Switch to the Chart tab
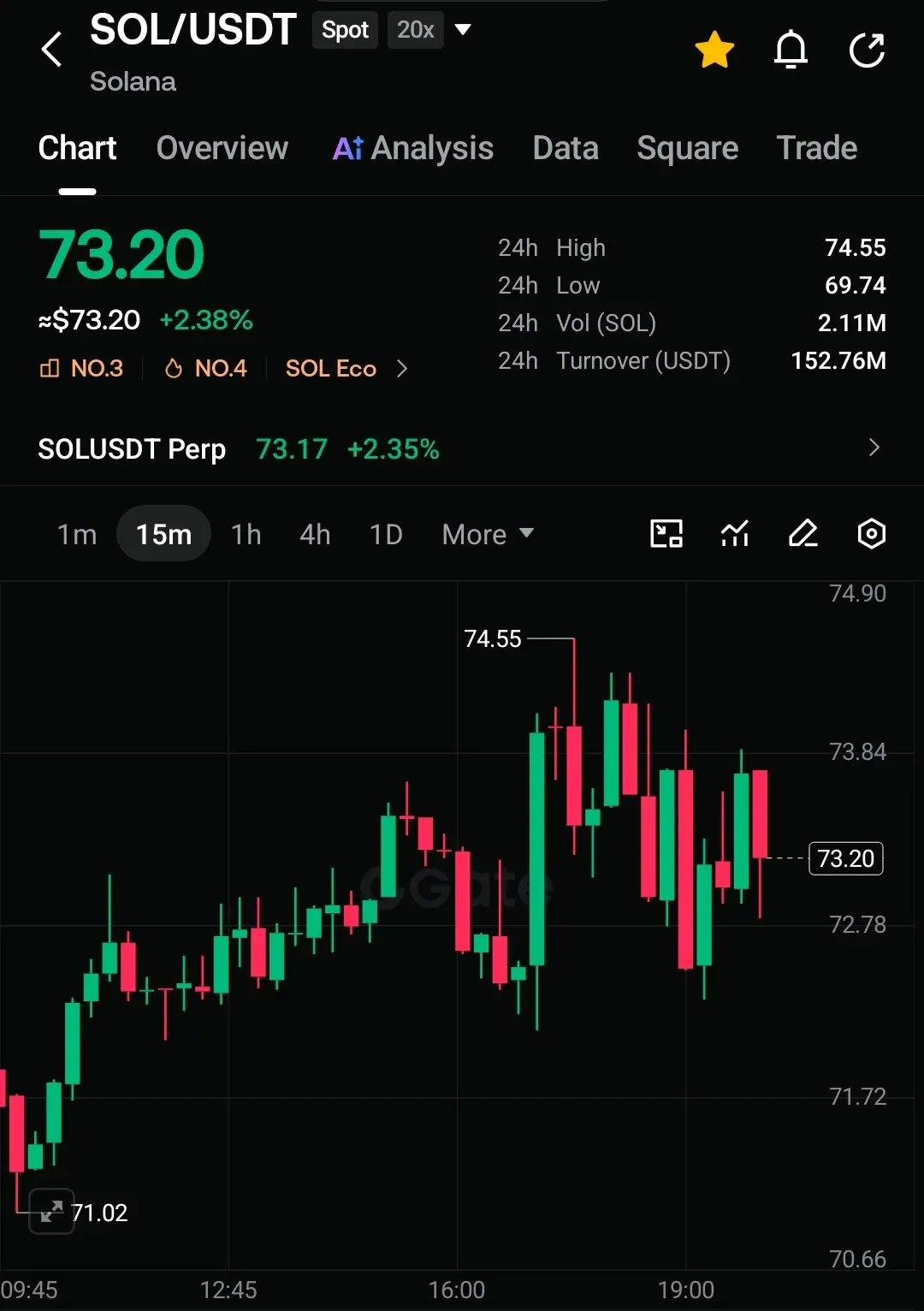The height and width of the screenshot is (1311, 924). tap(77, 148)
